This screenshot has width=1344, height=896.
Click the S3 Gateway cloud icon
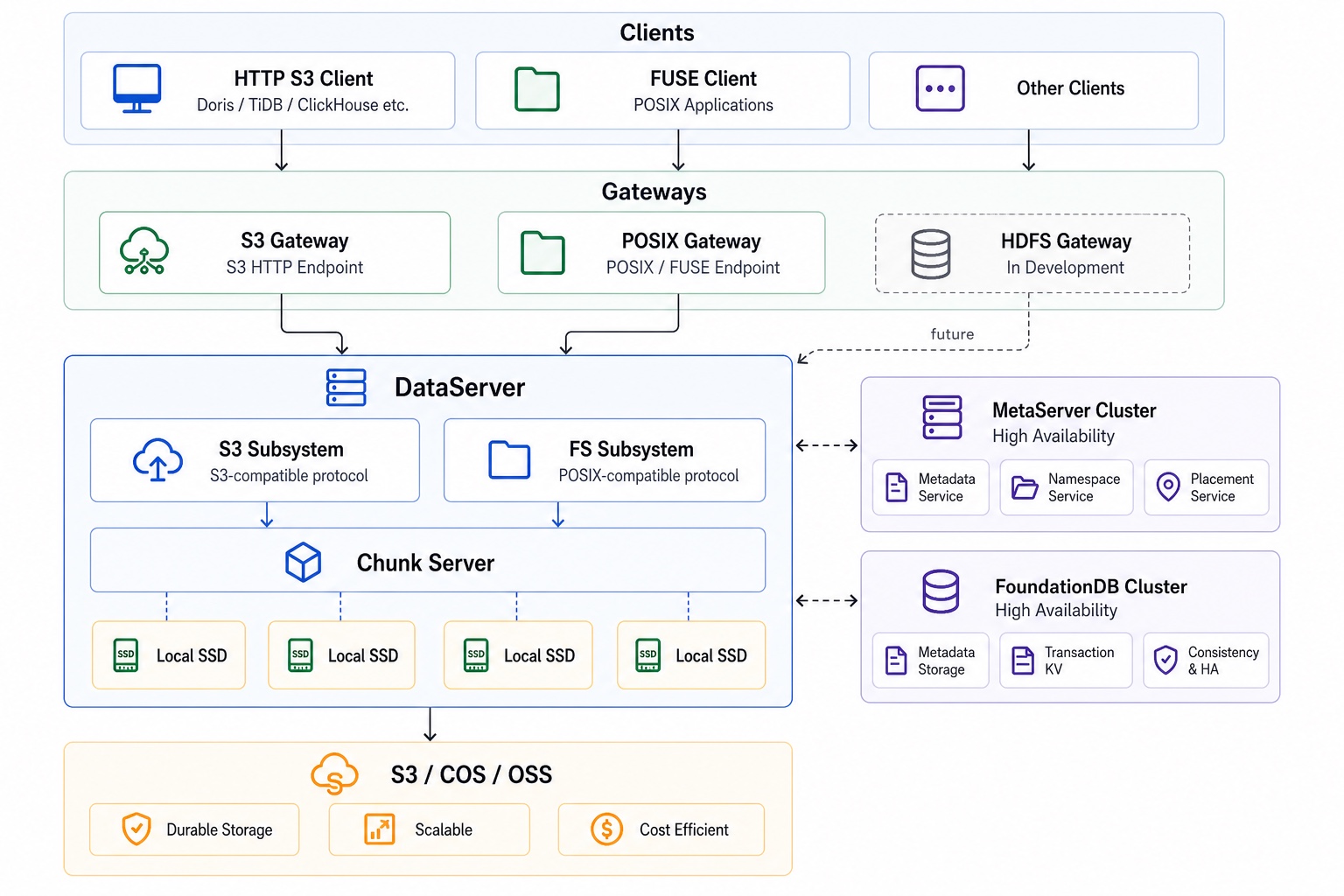click(143, 251)
